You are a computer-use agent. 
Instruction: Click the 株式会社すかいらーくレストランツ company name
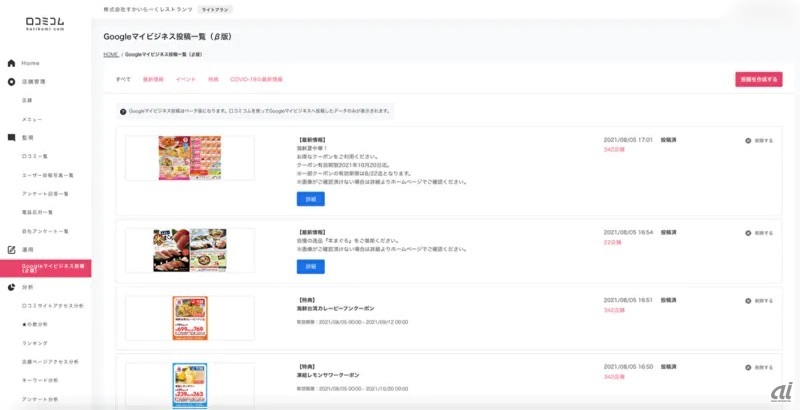pyautogui.click(x=148, y=9)
